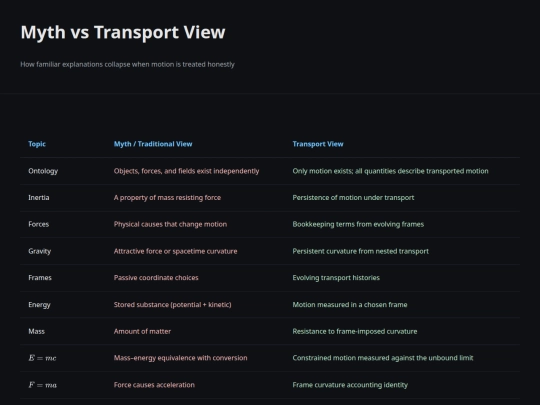Click 'Passive coordinate choices'
The width and height of the screenshot is (540, 405).
156,278
